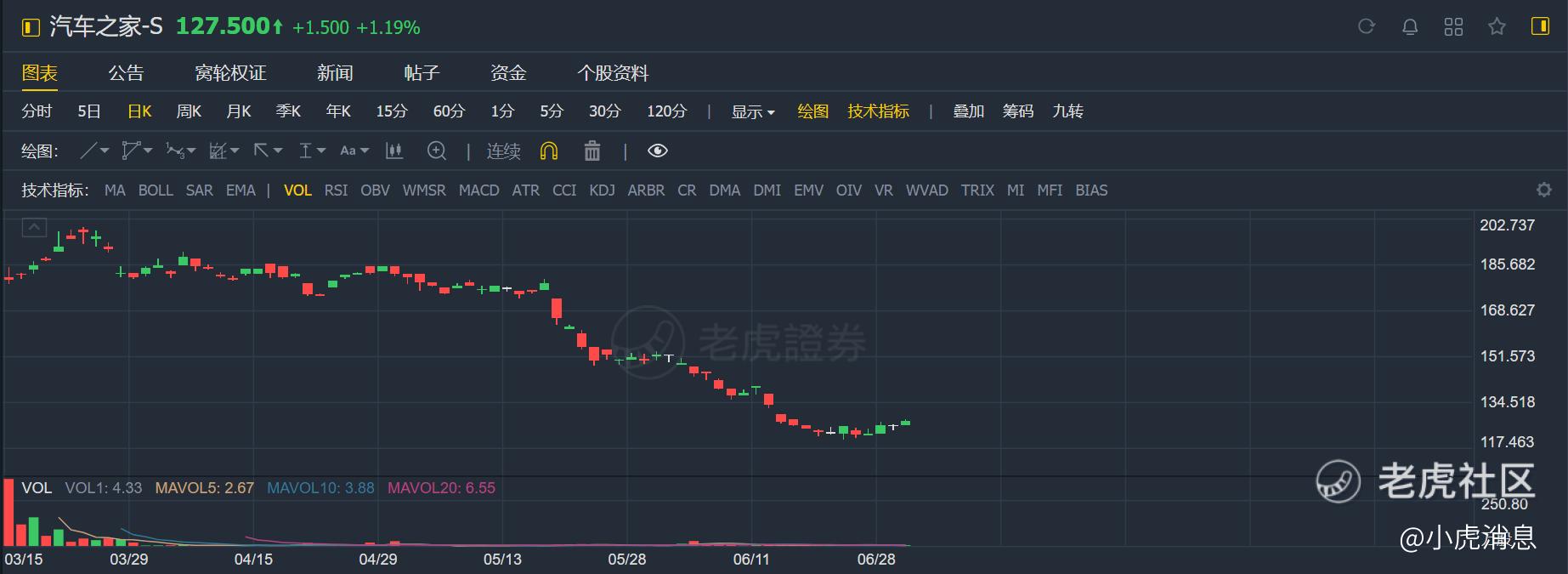The height and width of the screenshot is (574, 1568).
Task: Toggle the yellow side panel icon at top right
Action: coord(1540,26)
